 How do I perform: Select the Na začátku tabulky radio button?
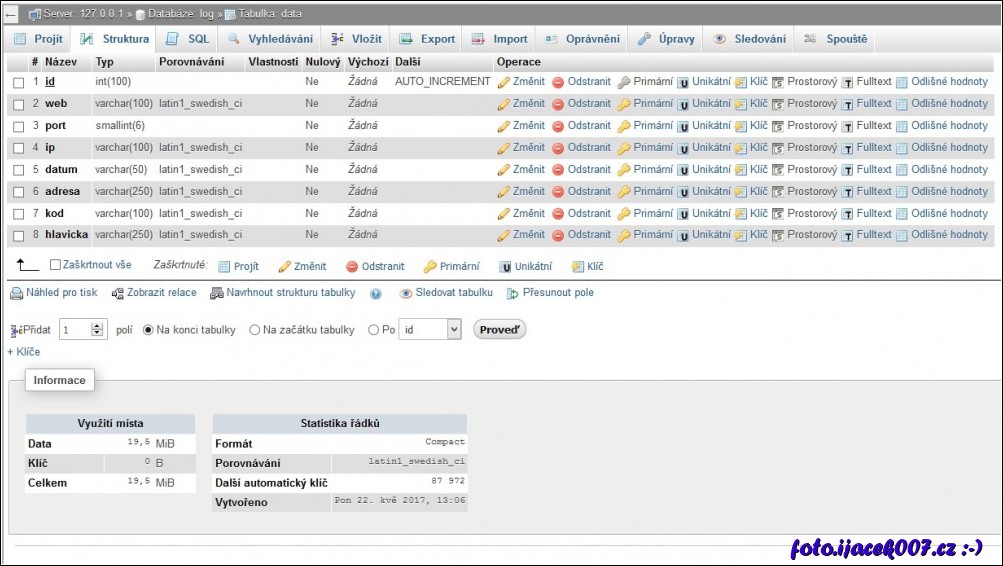pos(255,330)
